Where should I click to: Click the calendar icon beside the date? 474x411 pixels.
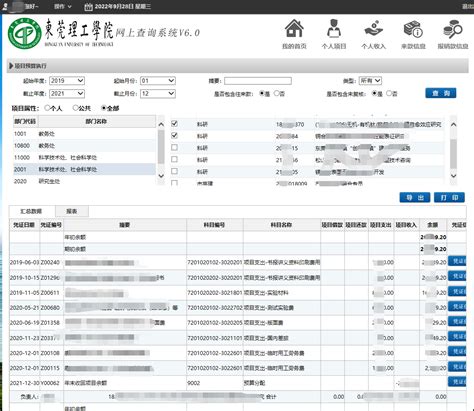click(x=88, y=7)
